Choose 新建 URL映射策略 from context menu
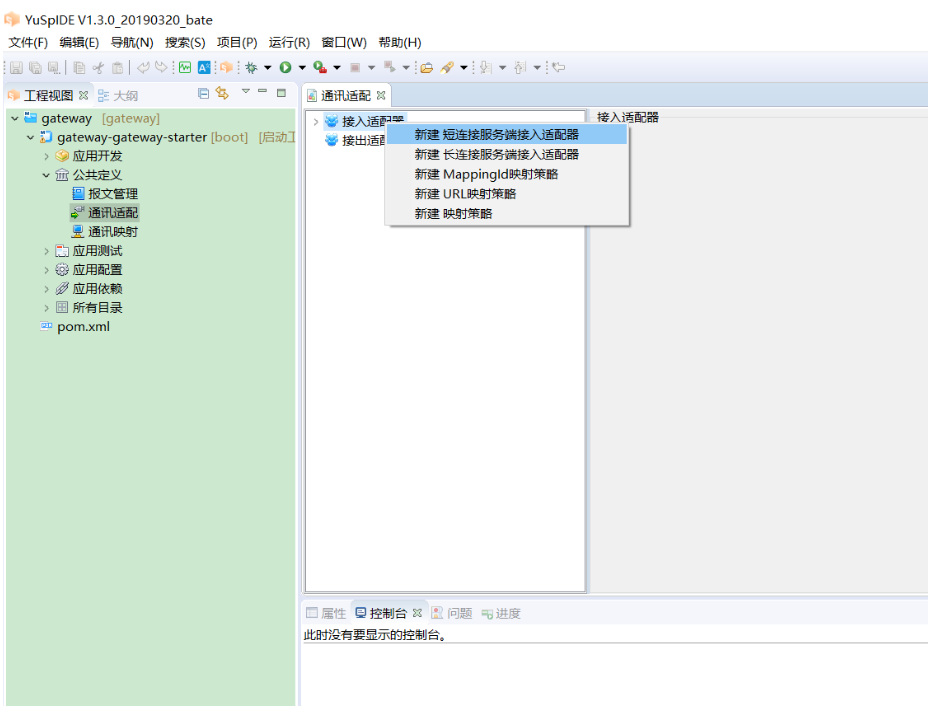The image size is (928, 706). coord(465,194)
